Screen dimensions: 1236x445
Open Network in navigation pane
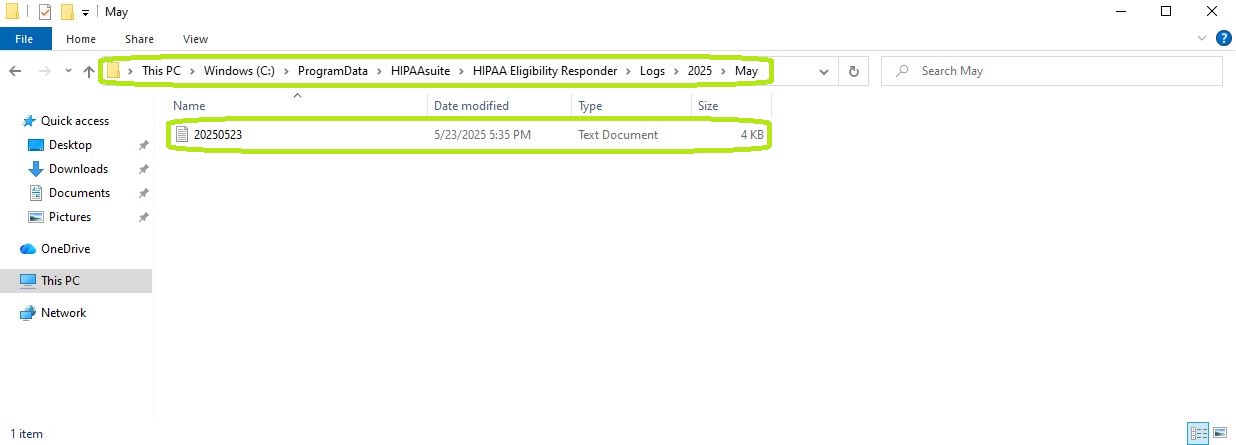pyautogui.click(x=63, y=313)
